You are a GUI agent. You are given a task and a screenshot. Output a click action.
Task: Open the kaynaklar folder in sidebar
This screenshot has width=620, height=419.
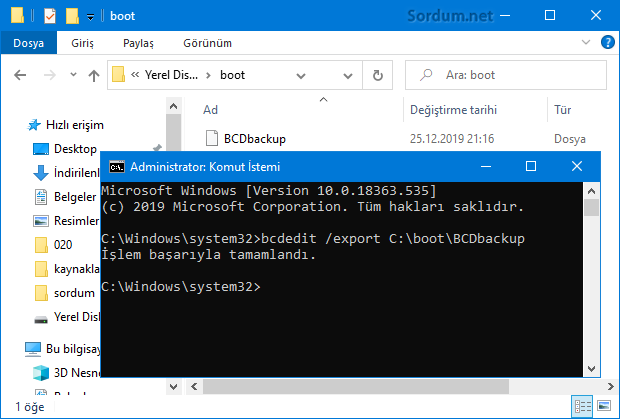(x=77, y=269)
